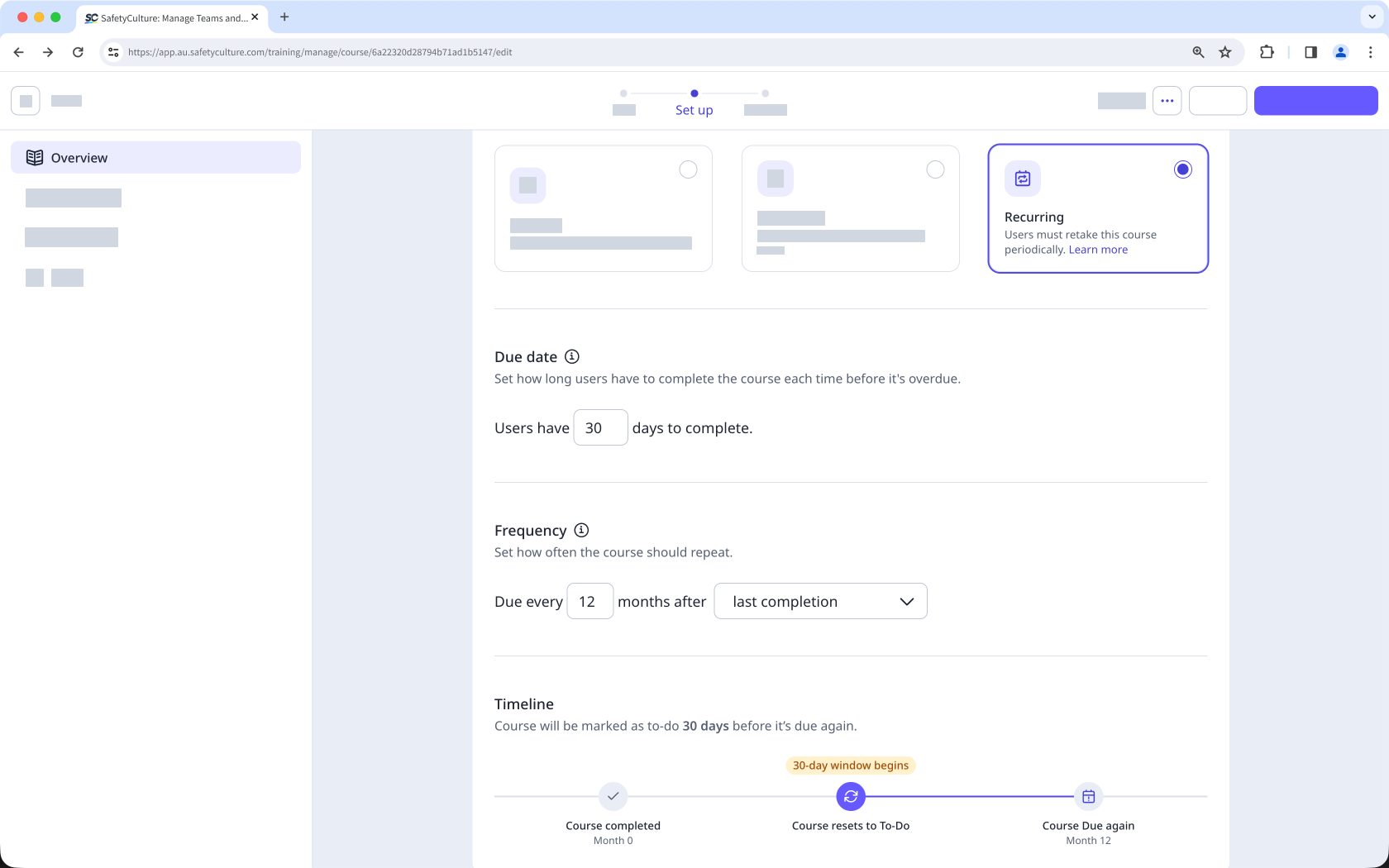Click the zoom magnifier icon in address bar
The image size is (1389, 868).
pos(1198,52)
